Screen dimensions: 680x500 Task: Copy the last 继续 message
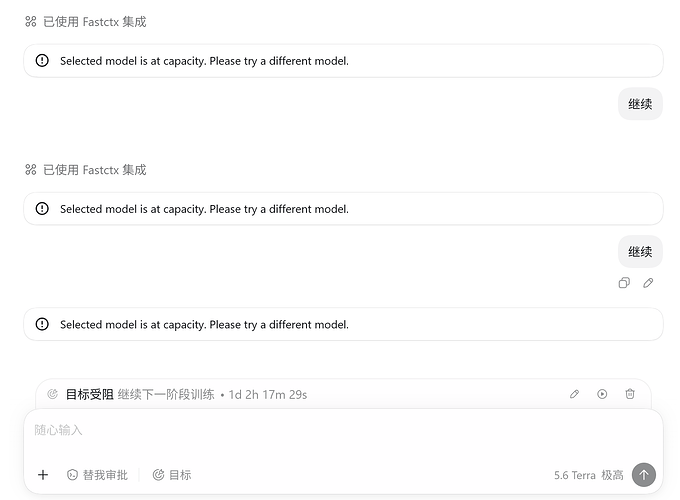[624, 283]
